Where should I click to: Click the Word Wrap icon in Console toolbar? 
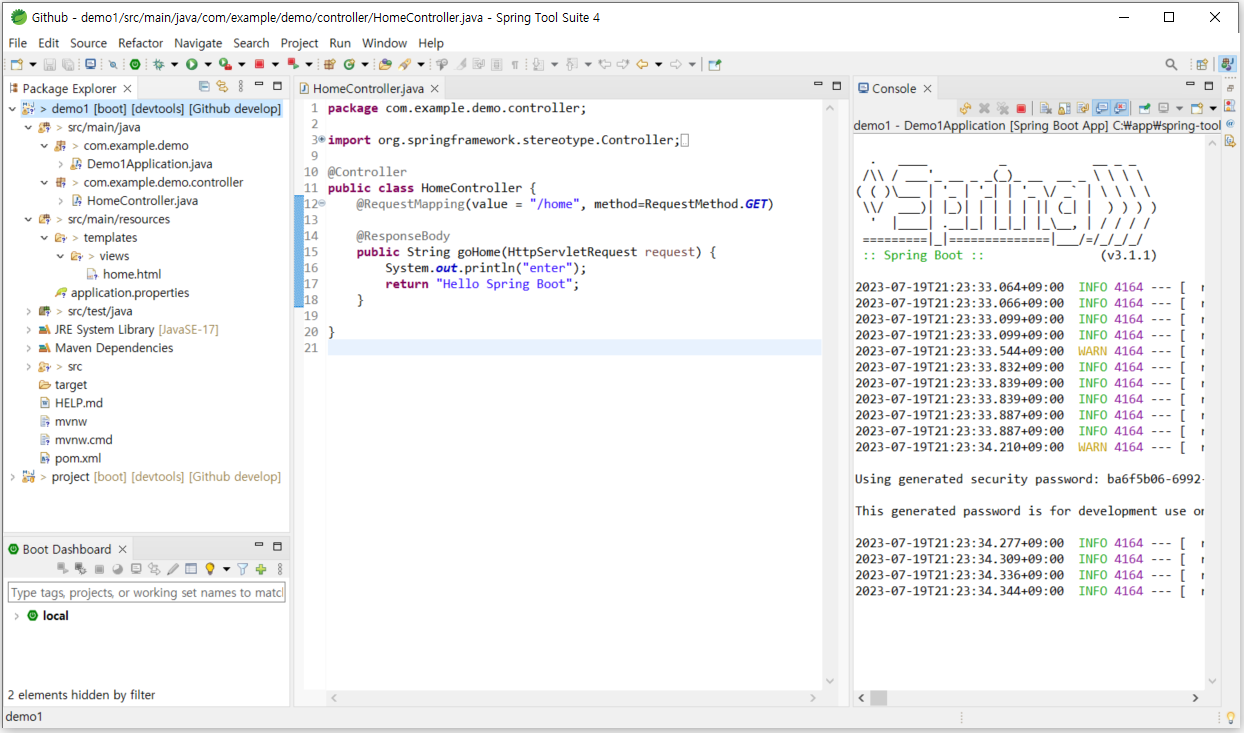[x=1082, y=108]
